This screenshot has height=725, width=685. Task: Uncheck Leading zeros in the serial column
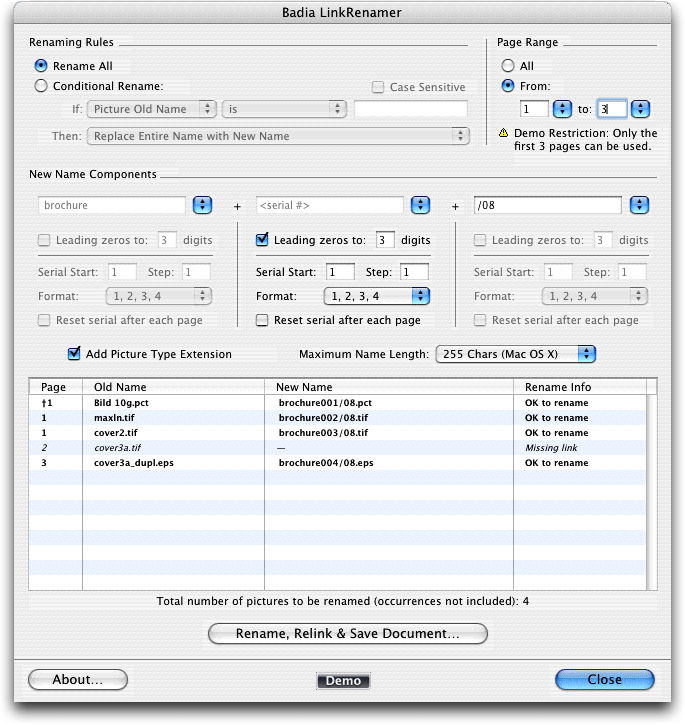point(262,240)
